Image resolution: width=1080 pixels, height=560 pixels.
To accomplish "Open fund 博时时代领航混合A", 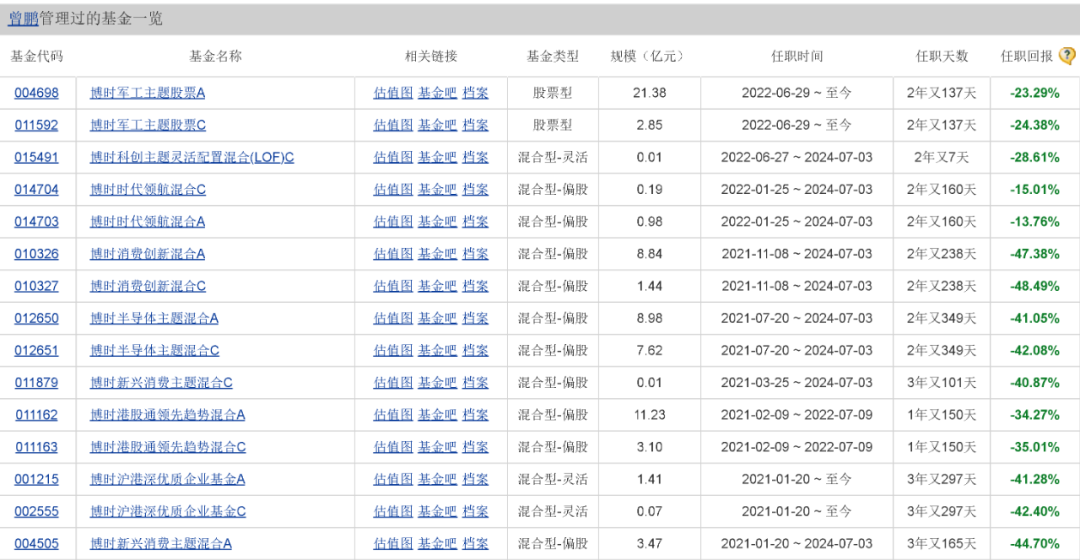I will 147,221.
